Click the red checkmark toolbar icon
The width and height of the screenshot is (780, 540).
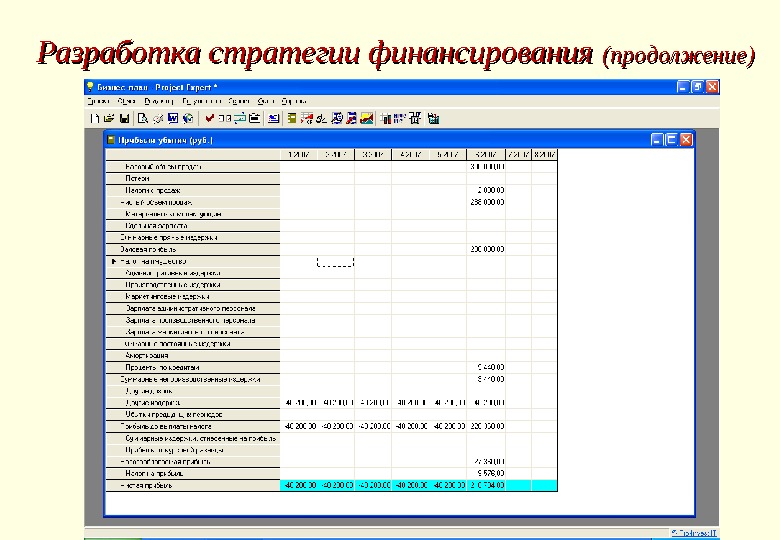coord(210,118)
